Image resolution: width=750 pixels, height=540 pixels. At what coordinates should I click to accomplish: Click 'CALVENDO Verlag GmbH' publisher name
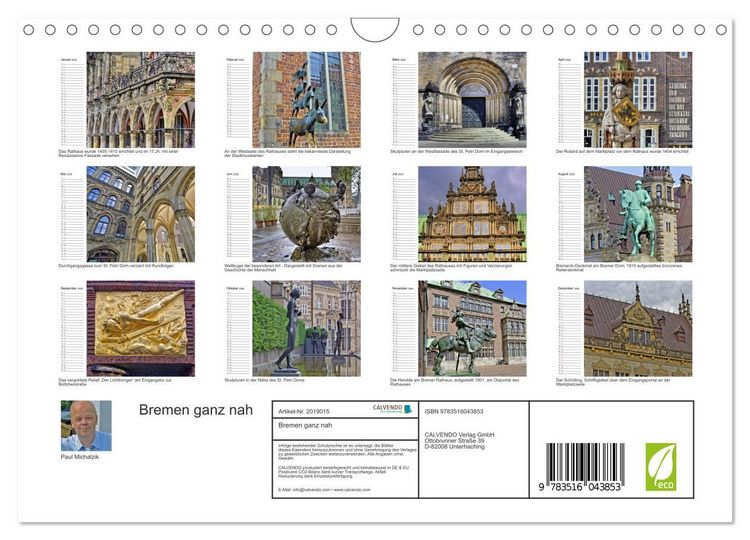(x=459, y=435)
